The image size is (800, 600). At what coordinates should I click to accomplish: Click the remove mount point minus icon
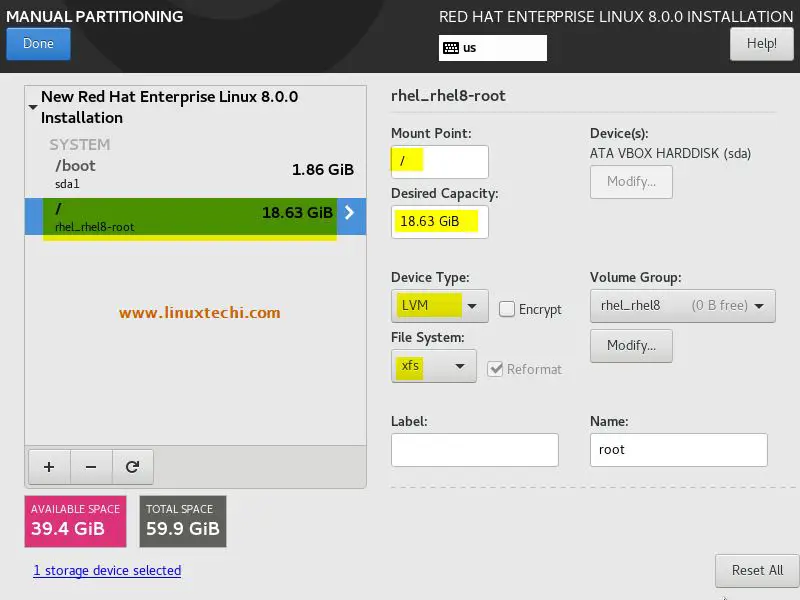coord(91,467)
